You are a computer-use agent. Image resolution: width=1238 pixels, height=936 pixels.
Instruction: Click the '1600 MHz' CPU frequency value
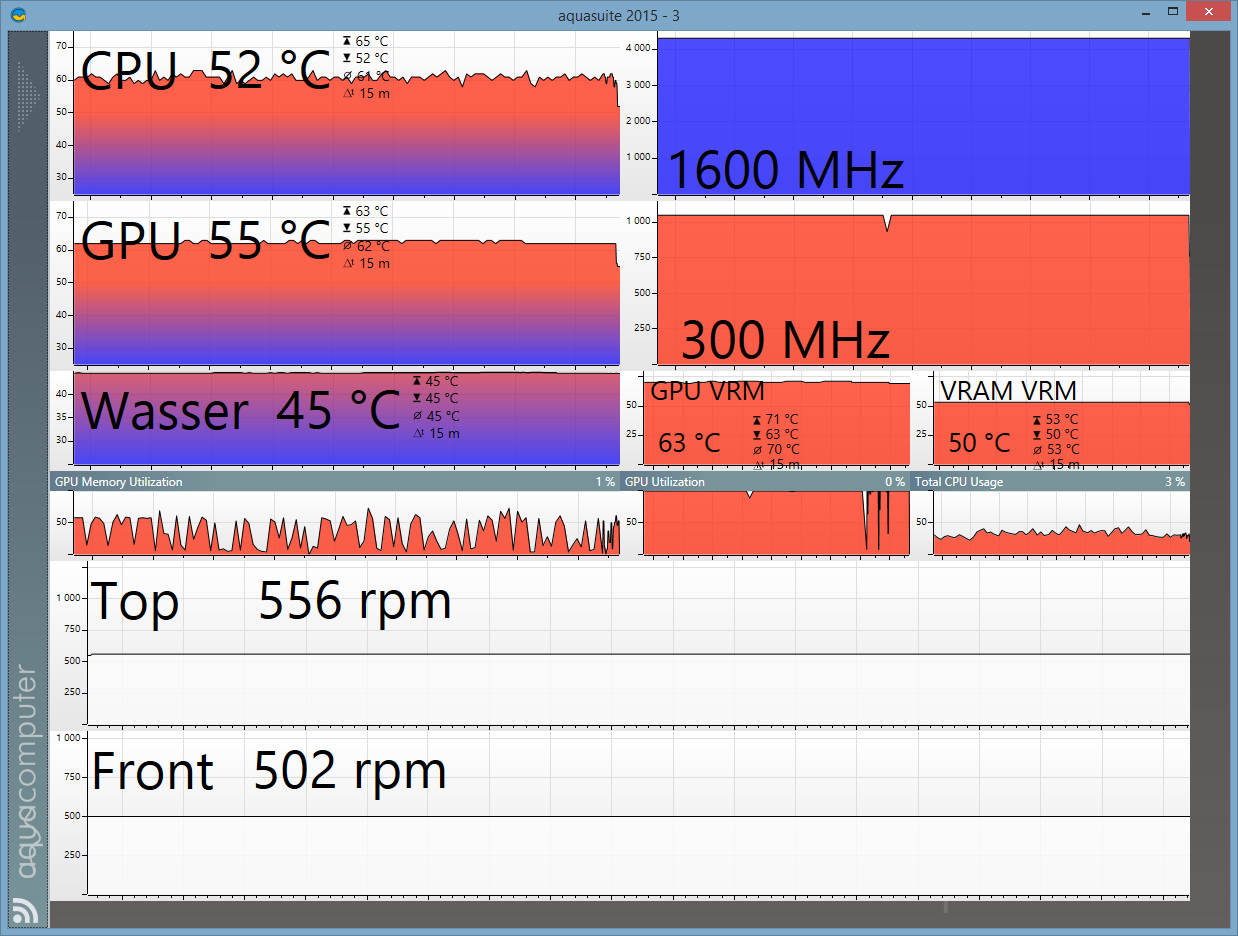coord(785,169)
